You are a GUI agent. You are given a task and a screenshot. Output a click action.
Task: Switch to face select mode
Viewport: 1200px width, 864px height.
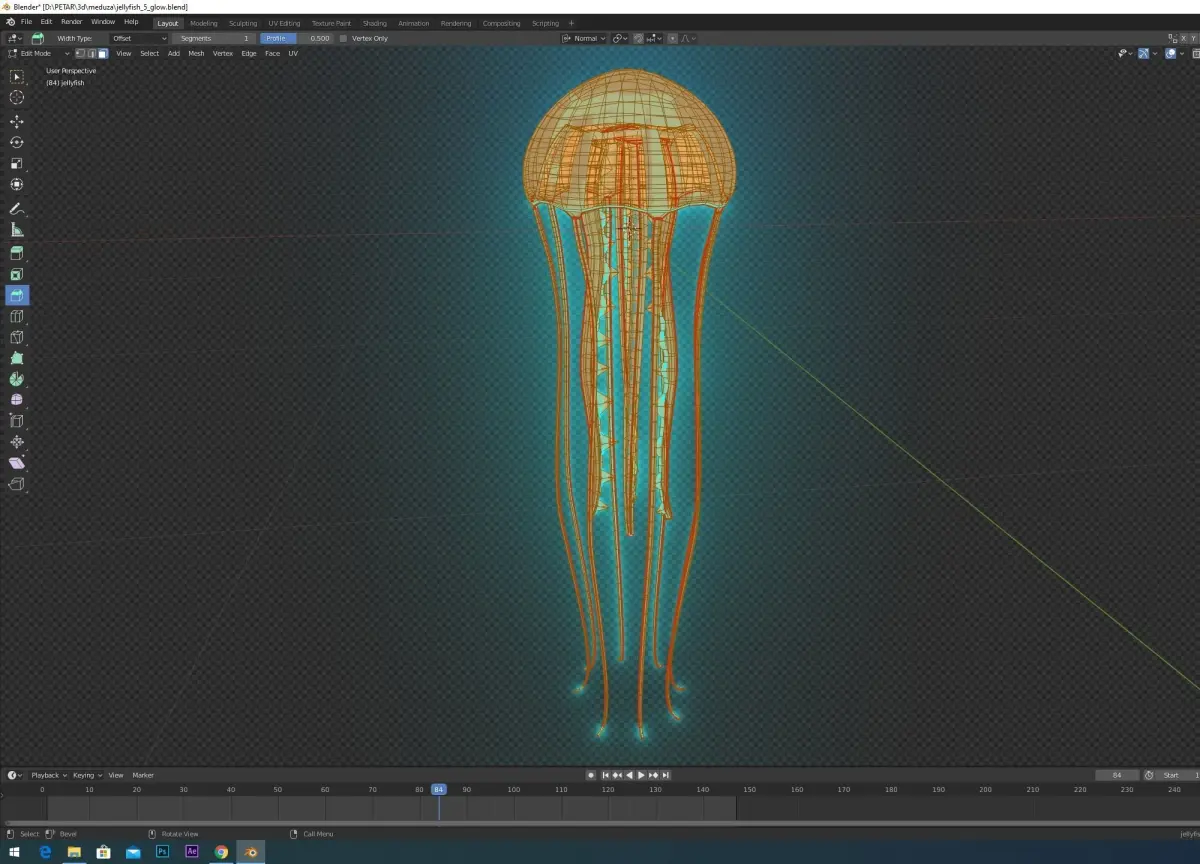coord(103,53)
